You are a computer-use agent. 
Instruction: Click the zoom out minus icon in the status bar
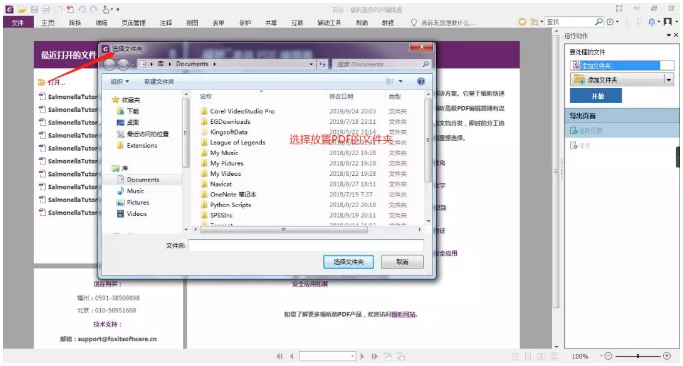[609, 356]
